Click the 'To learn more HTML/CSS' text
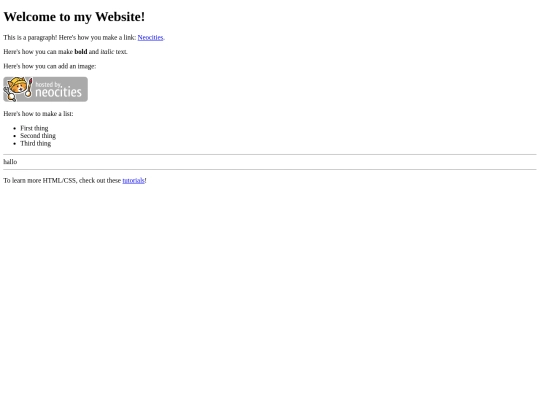 coord(39,180)
